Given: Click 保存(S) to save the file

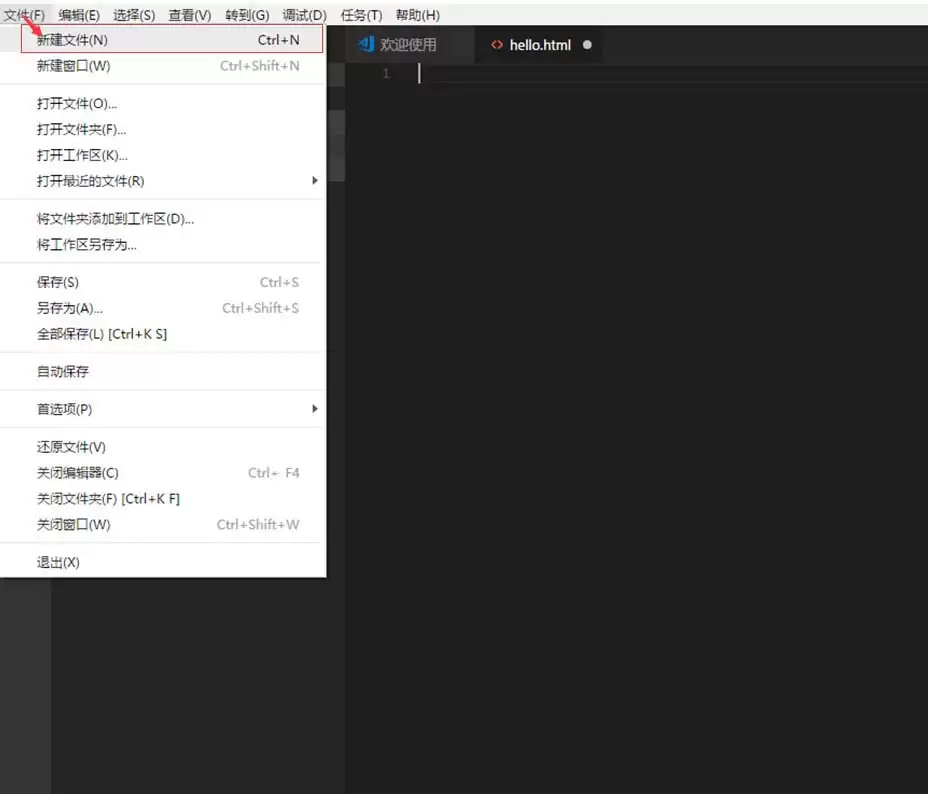Looking at the screenshot, I should tap(58, 282).
